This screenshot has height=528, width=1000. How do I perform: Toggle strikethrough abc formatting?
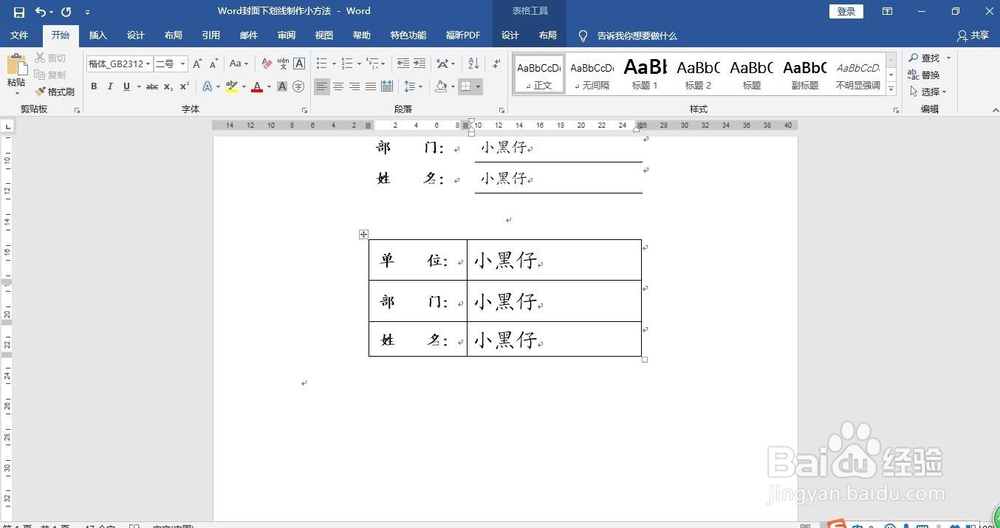151,87
